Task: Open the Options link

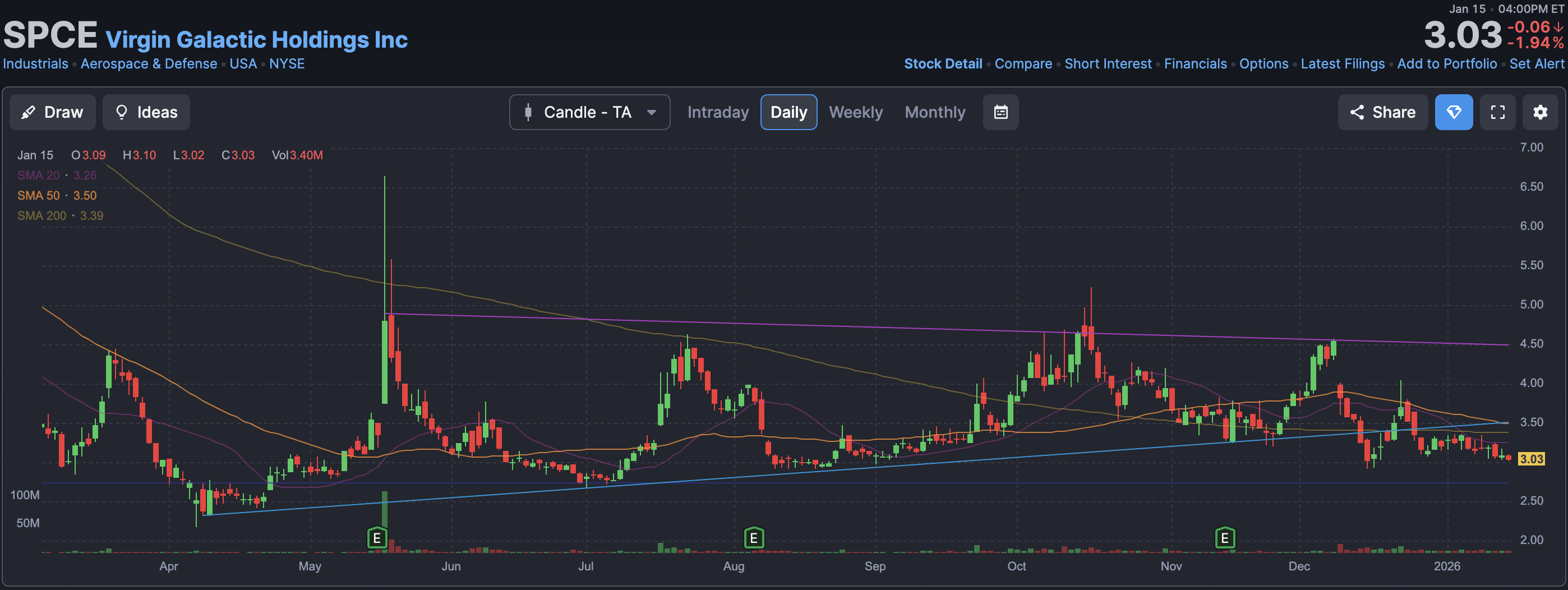Action: pyautogui.click(x=1263, y=64)
